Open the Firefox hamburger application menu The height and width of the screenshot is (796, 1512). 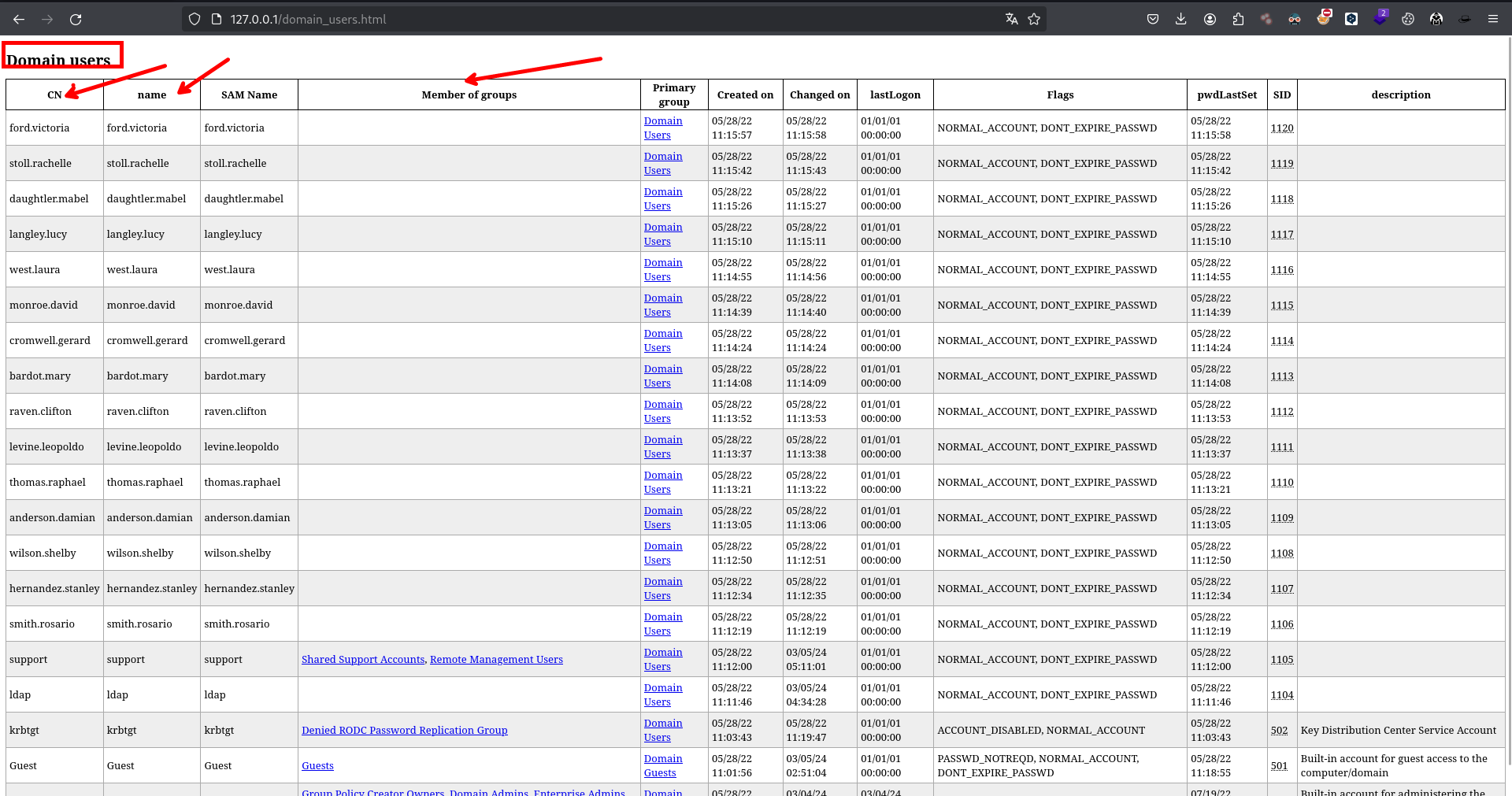[1492, 19]
